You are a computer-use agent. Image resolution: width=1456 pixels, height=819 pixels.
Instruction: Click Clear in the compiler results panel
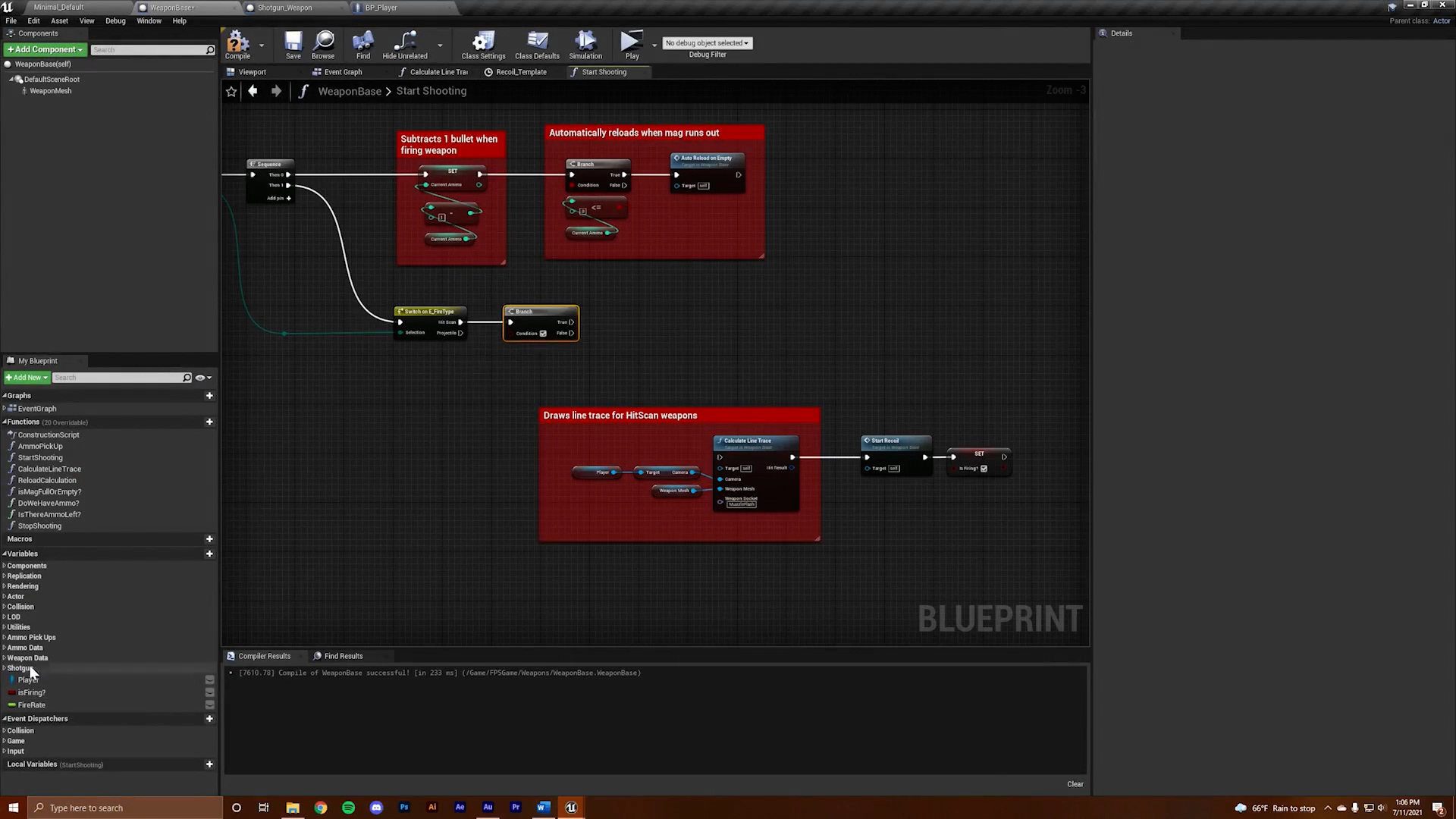(1075, 784)
